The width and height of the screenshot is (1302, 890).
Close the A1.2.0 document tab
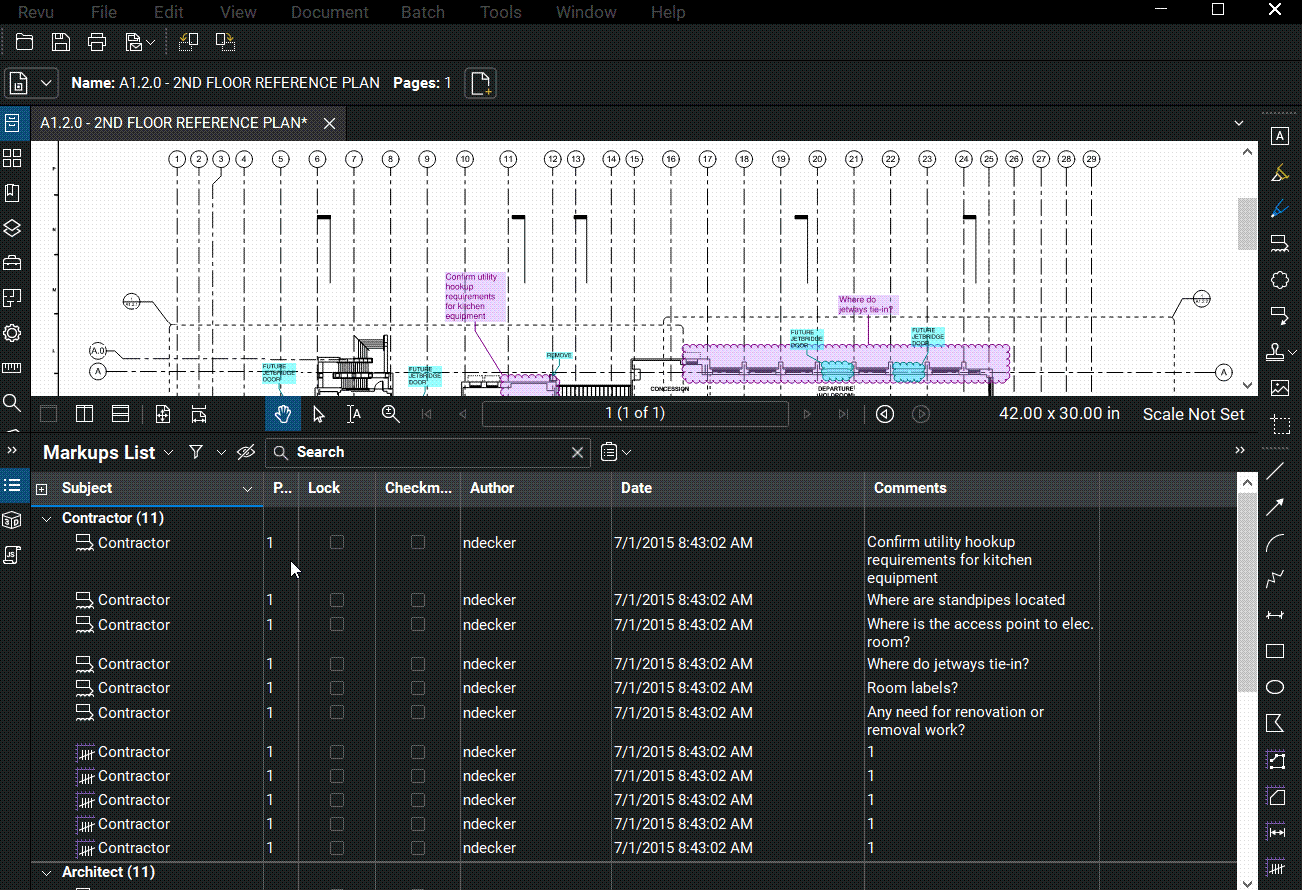329,124
